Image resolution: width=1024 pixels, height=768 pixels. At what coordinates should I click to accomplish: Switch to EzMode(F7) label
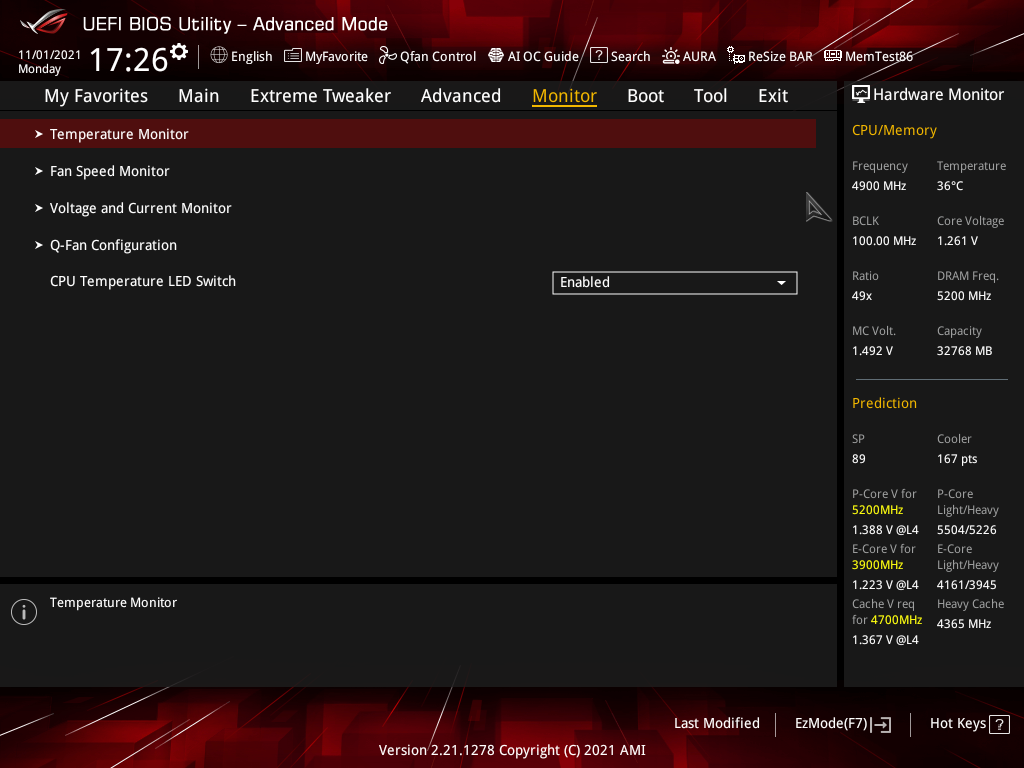point(831,724)
